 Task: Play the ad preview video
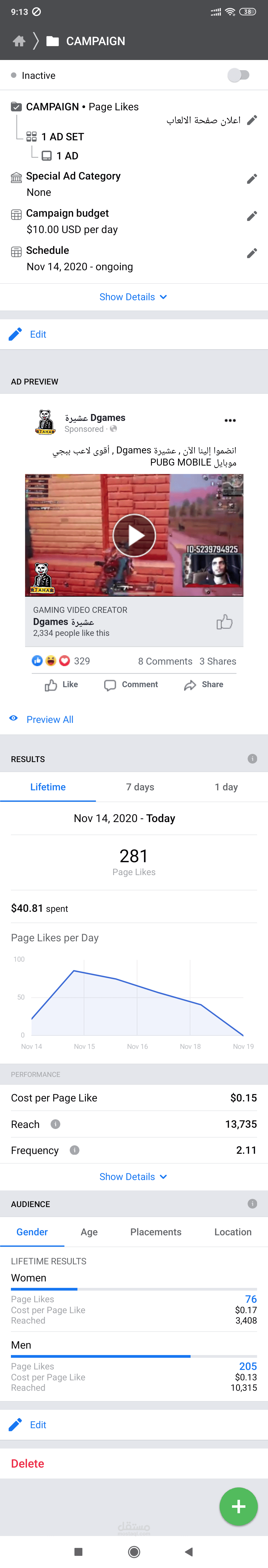(134, 535)
